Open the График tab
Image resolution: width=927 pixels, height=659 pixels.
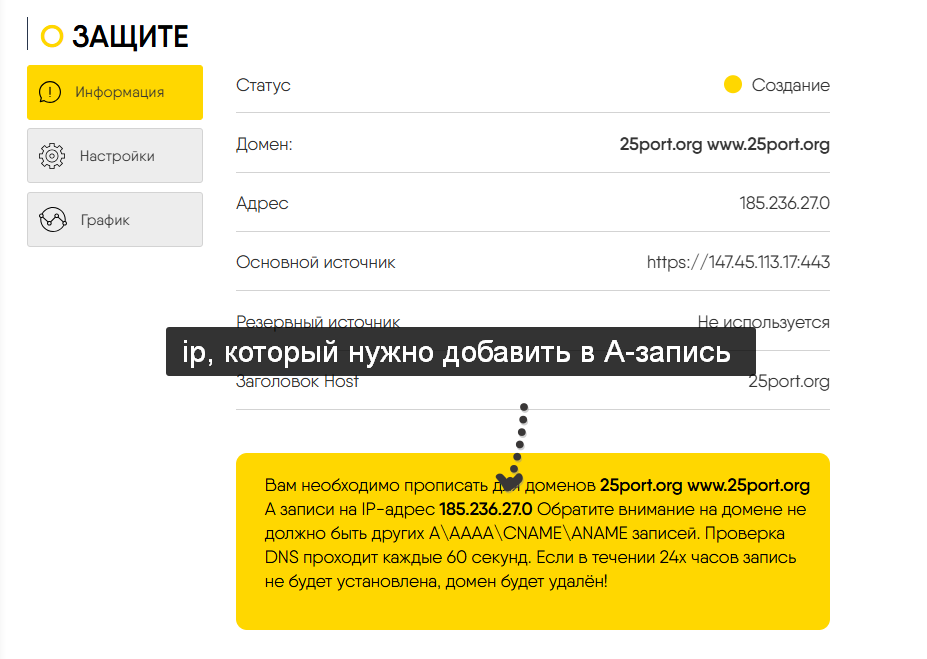click(115, 219)
